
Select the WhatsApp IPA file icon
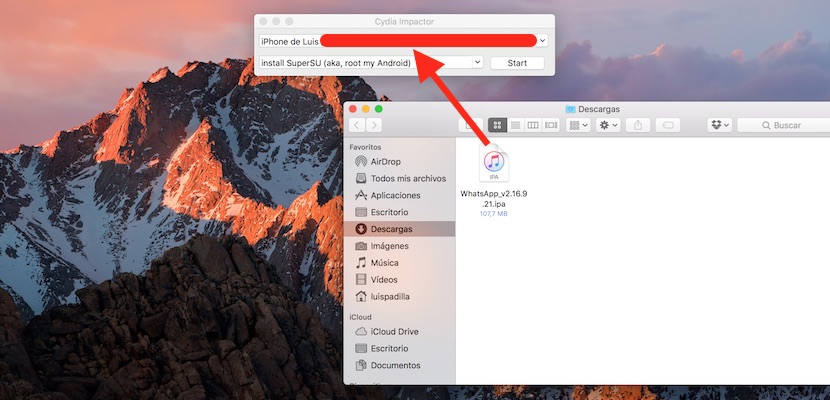pos(494,163)
